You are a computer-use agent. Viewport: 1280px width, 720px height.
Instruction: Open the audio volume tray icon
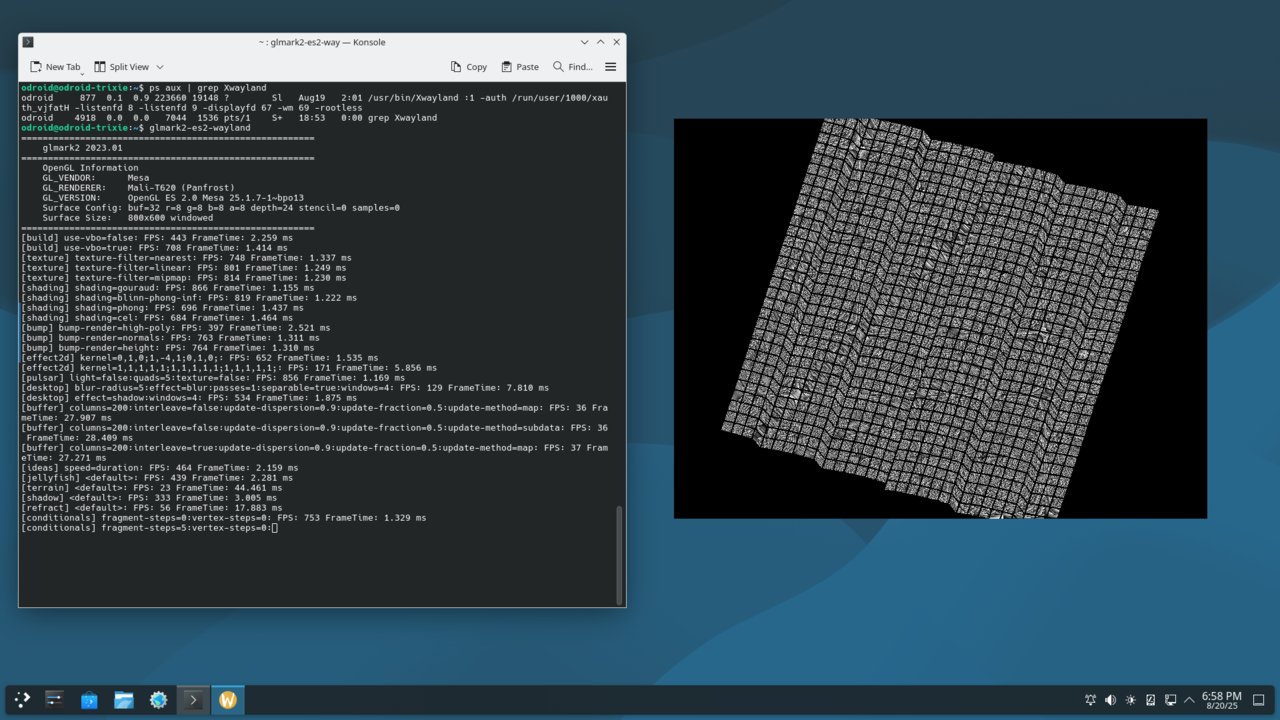(x=1111, y=700)
